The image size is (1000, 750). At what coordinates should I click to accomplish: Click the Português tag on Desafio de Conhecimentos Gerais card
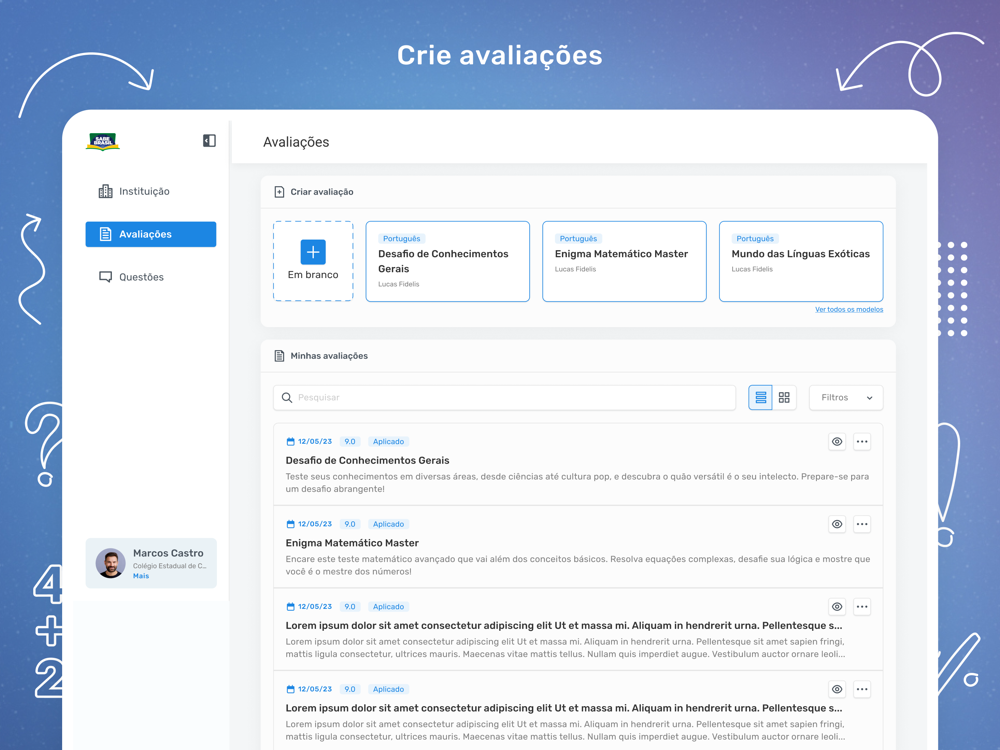click(402, 239)
